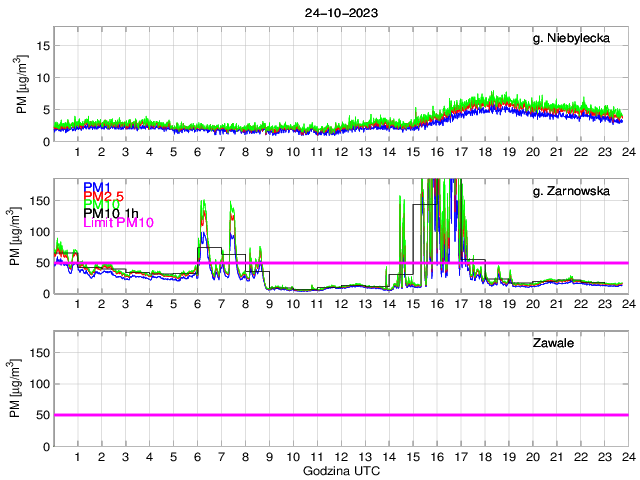Click the y-axis PM label of top plot
Screen dimensions: 640x480
pos(23,91)
